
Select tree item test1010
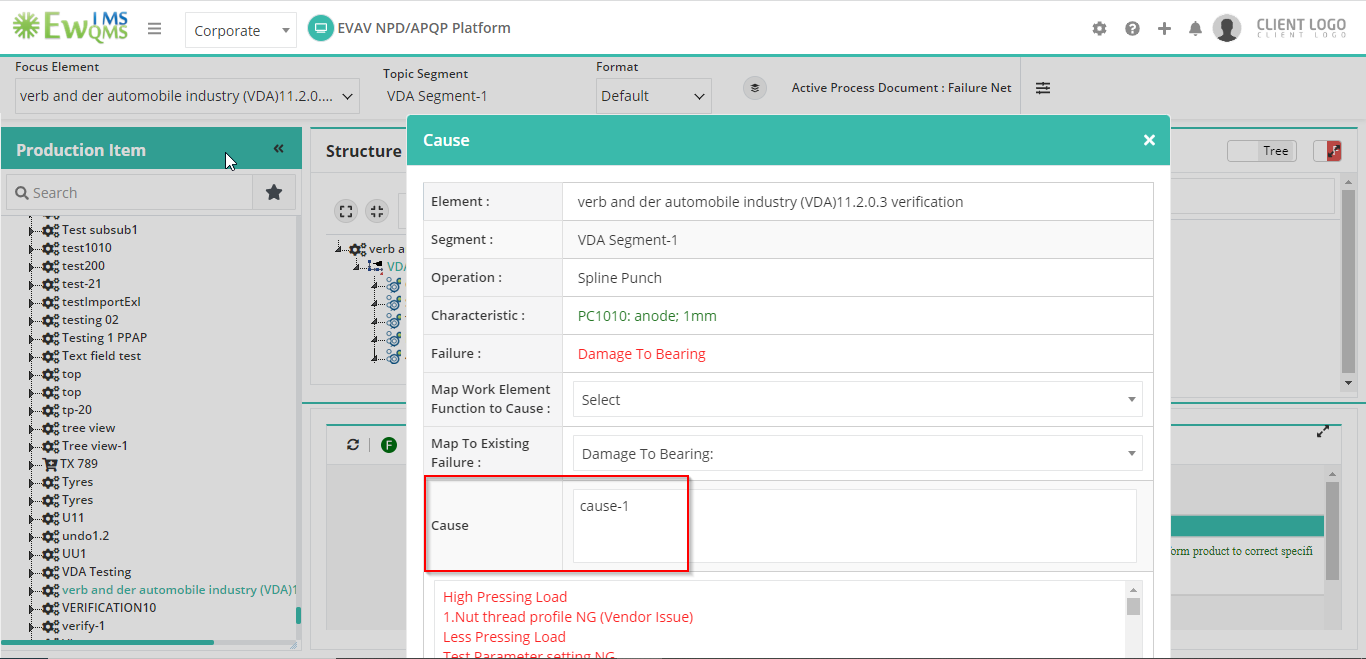coord(87,248)
